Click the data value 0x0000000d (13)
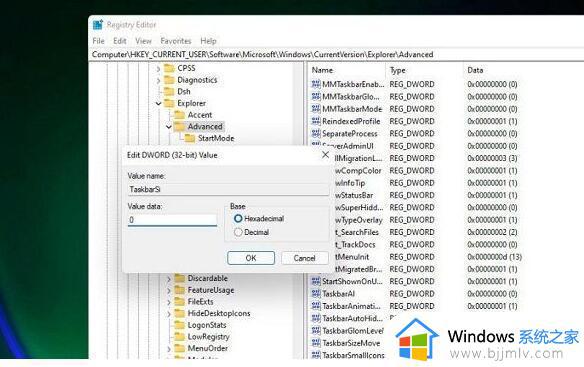The image size is (584, 367). tap(494, 257)
